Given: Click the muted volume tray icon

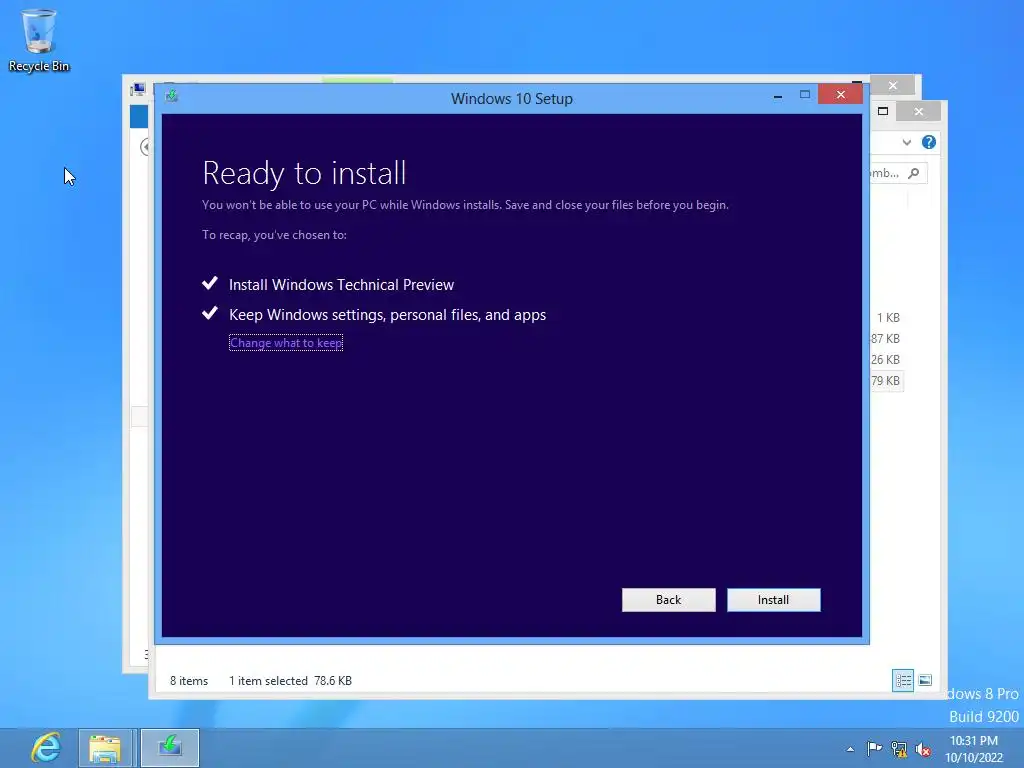Looking at the screenshot, I should (923, 749).
